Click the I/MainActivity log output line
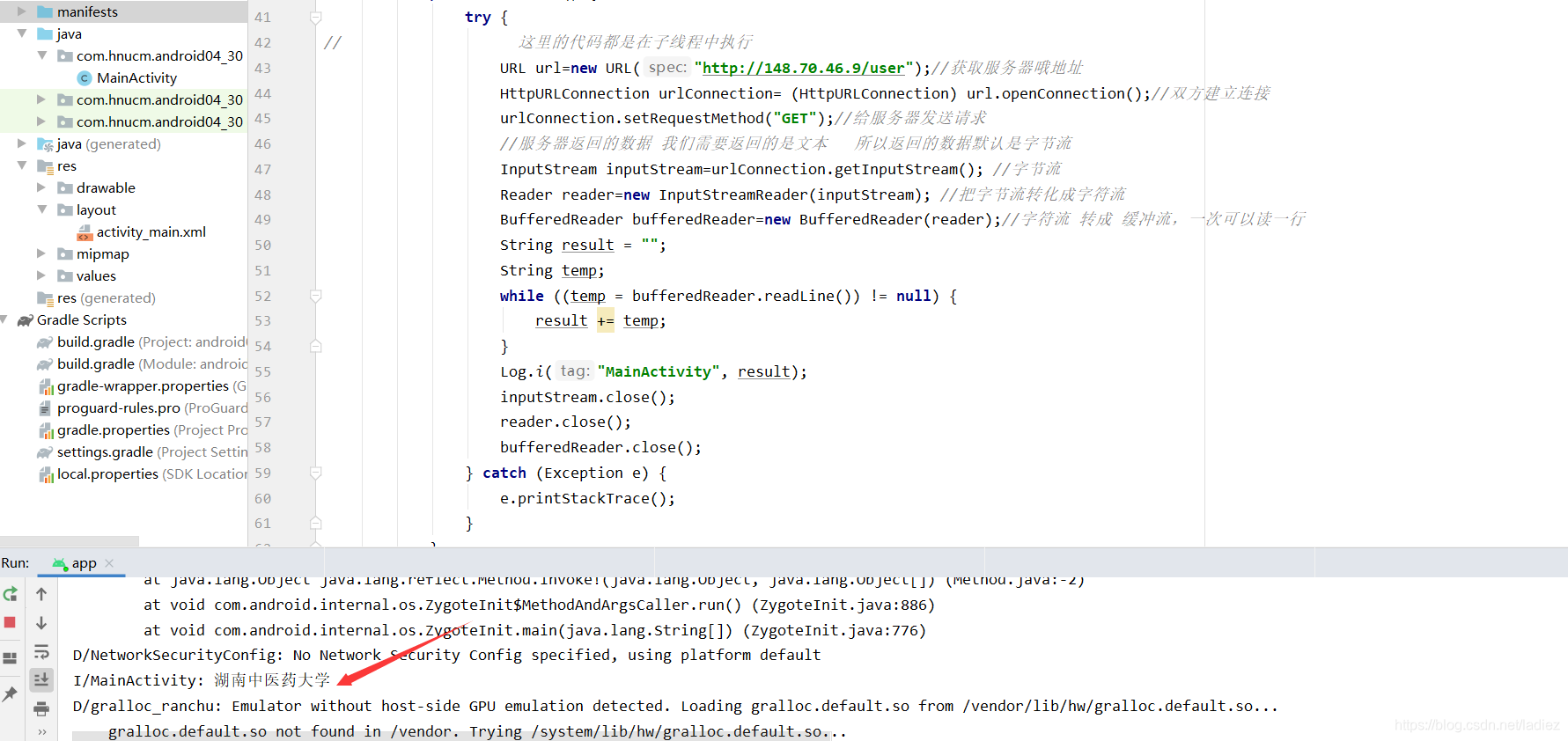The image size is (1568, 741). coord(202,680)
